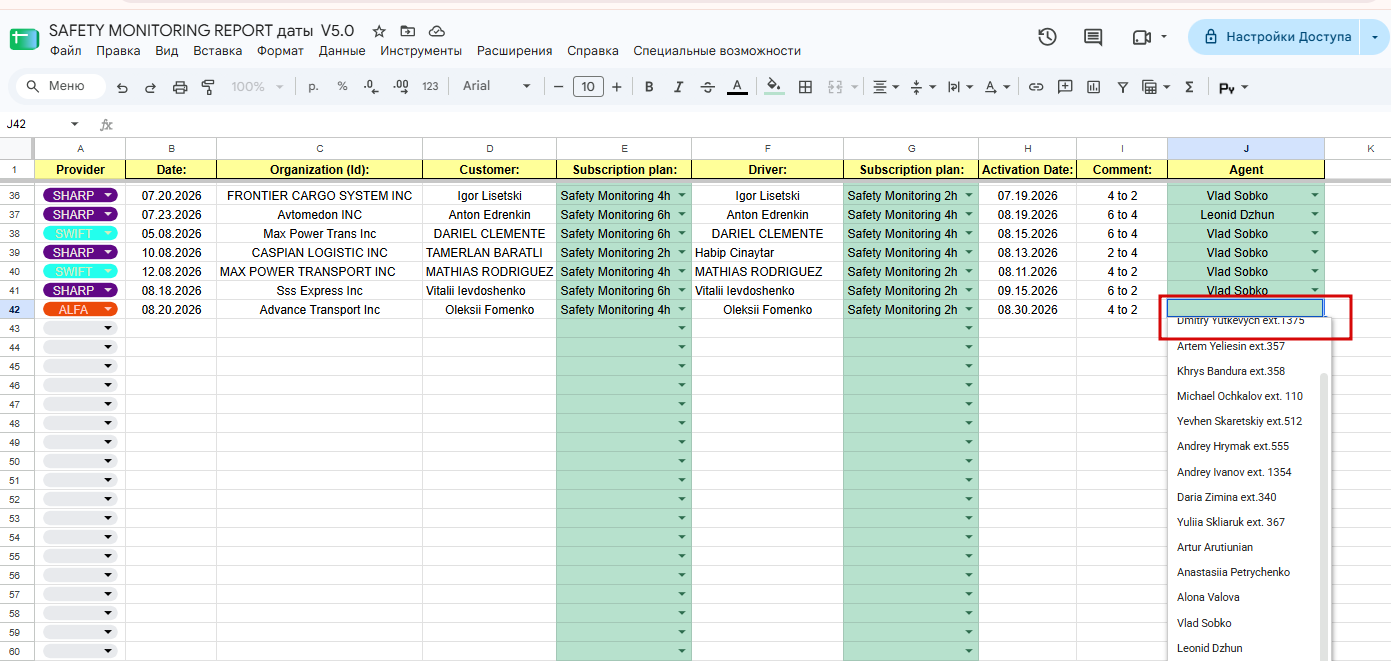This screenshot has height=661, width=1391.
Task: Increase decimal places icon
Action: click(401, 87)
